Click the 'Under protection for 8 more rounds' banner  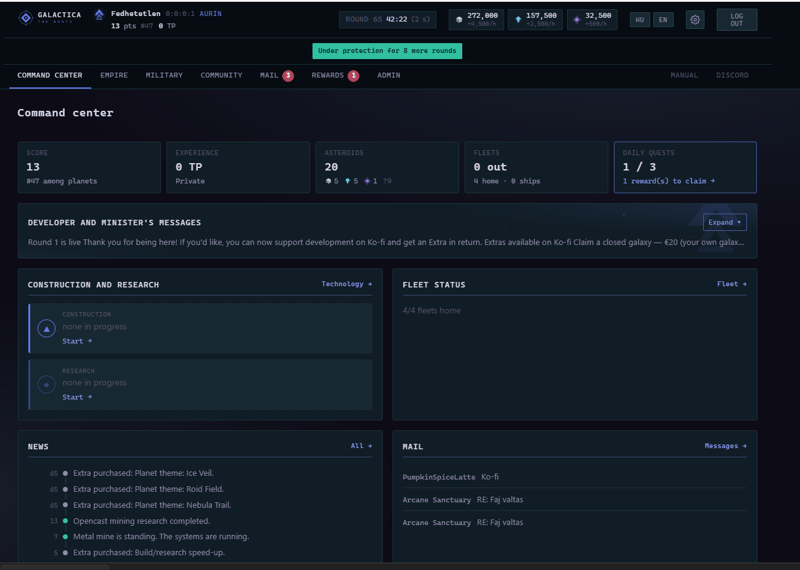pos(387,51)
